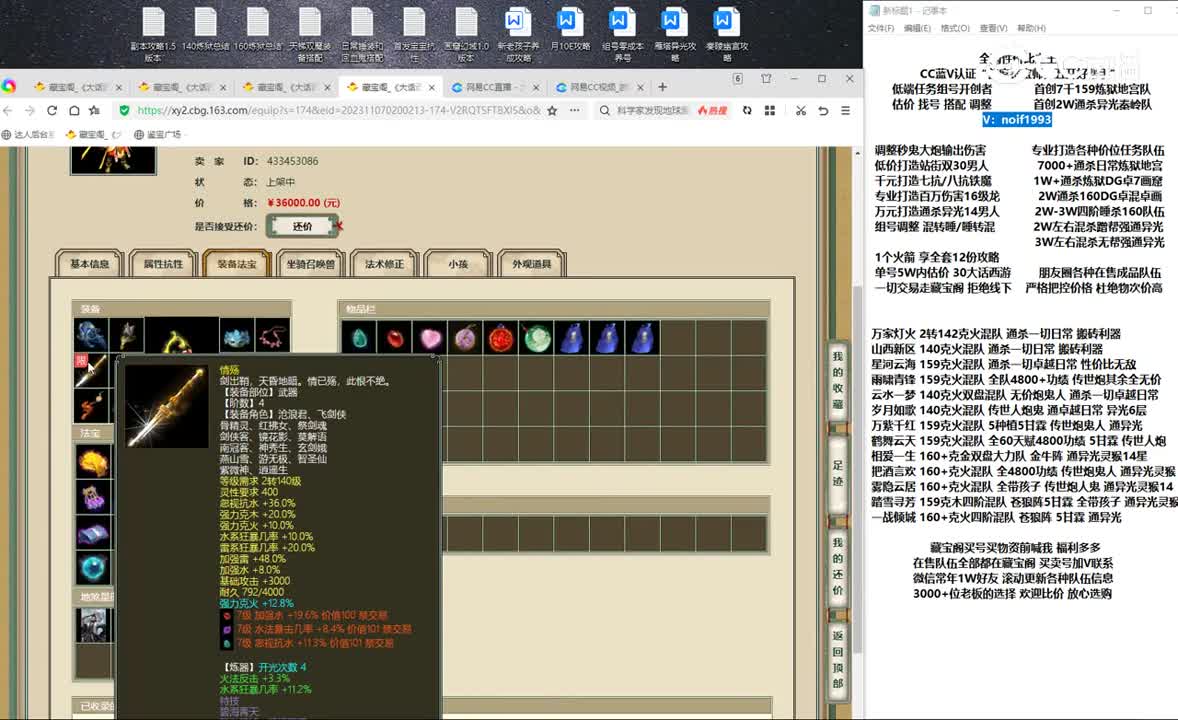Image resolution: width=1178 pixels, height=720 pixels.
Task: Click the purple pouch item in the inventory
Action: point(466,338)
